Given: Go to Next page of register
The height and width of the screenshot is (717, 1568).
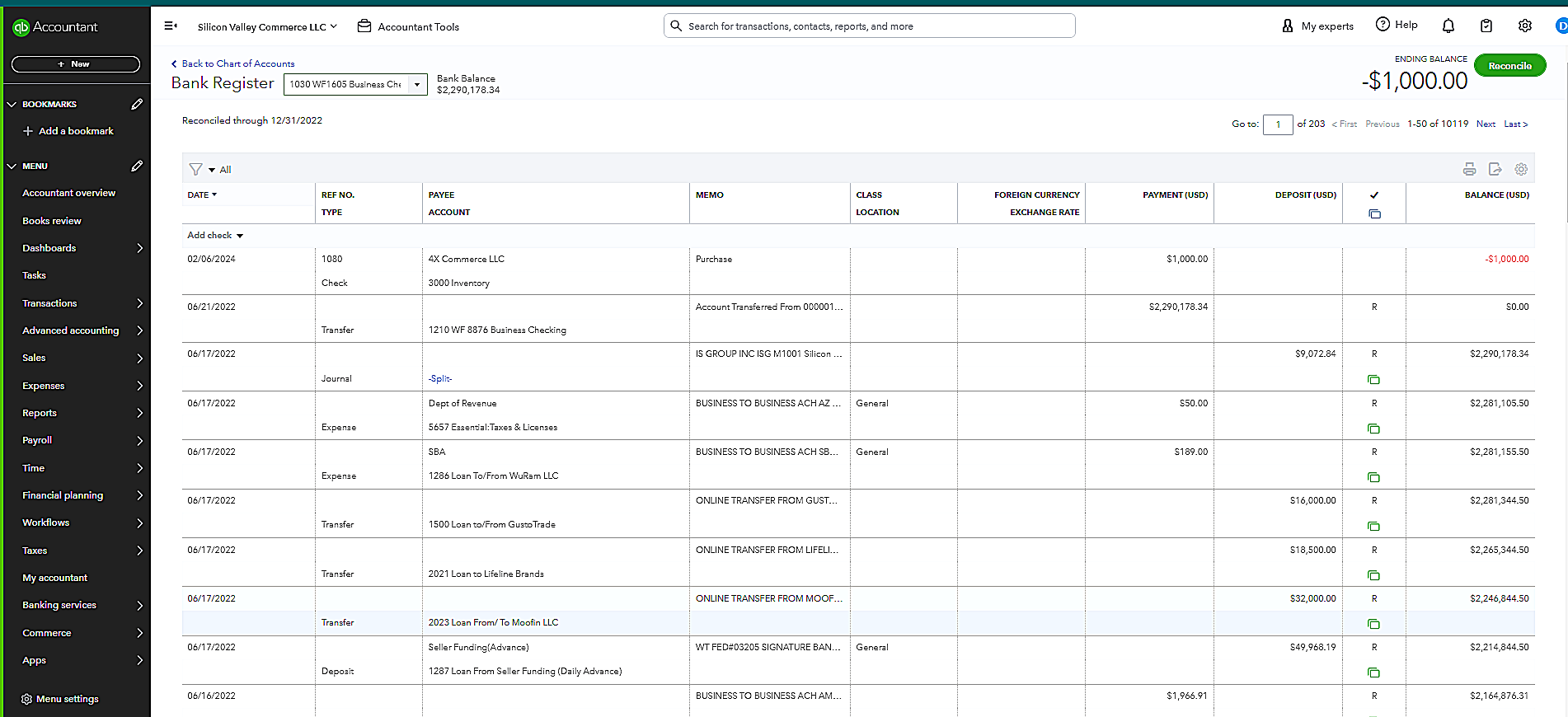Looking at the screenshot, I should pos(1486,124).
